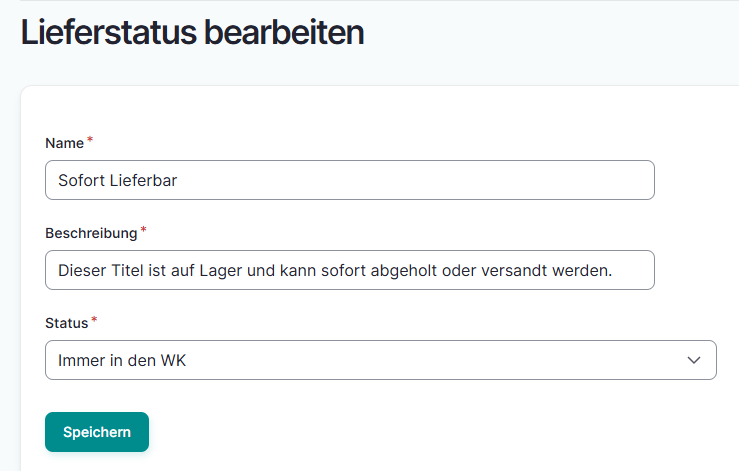Select the 'Immer in den WK' value

point(122,361)
